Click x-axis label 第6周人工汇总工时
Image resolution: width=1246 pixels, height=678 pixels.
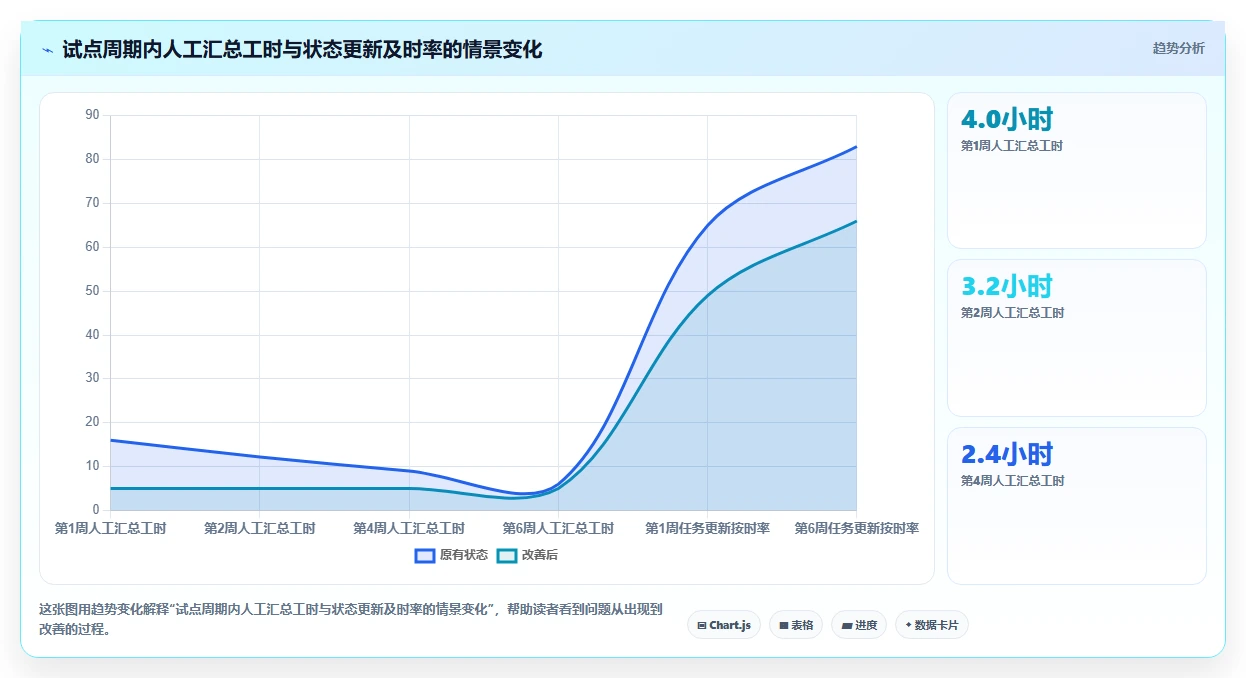click(558, 528)
